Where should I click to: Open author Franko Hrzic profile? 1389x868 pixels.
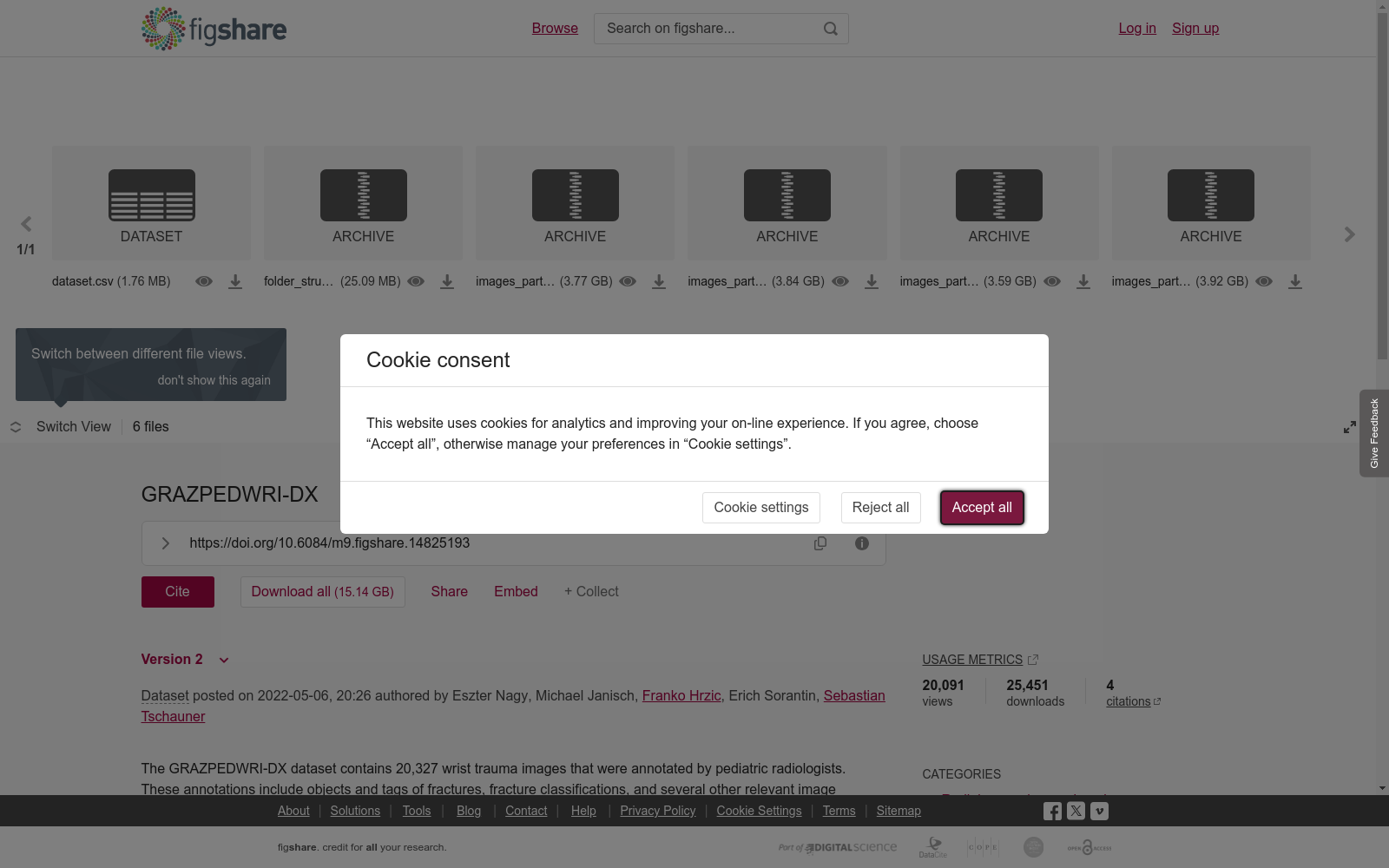(x=681, y=696)
